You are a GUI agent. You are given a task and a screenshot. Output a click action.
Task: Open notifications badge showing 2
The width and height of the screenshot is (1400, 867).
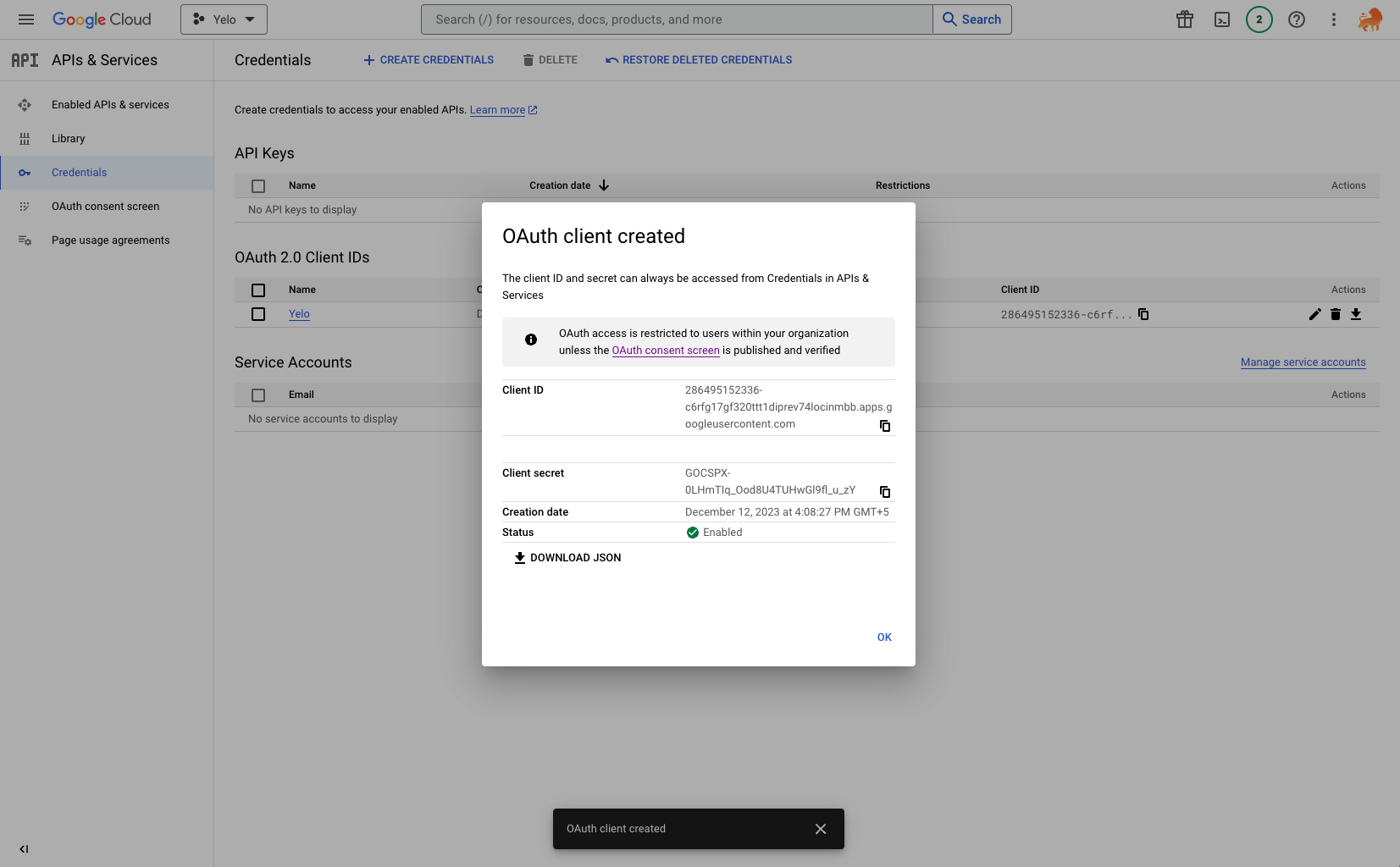[1259, 19]
